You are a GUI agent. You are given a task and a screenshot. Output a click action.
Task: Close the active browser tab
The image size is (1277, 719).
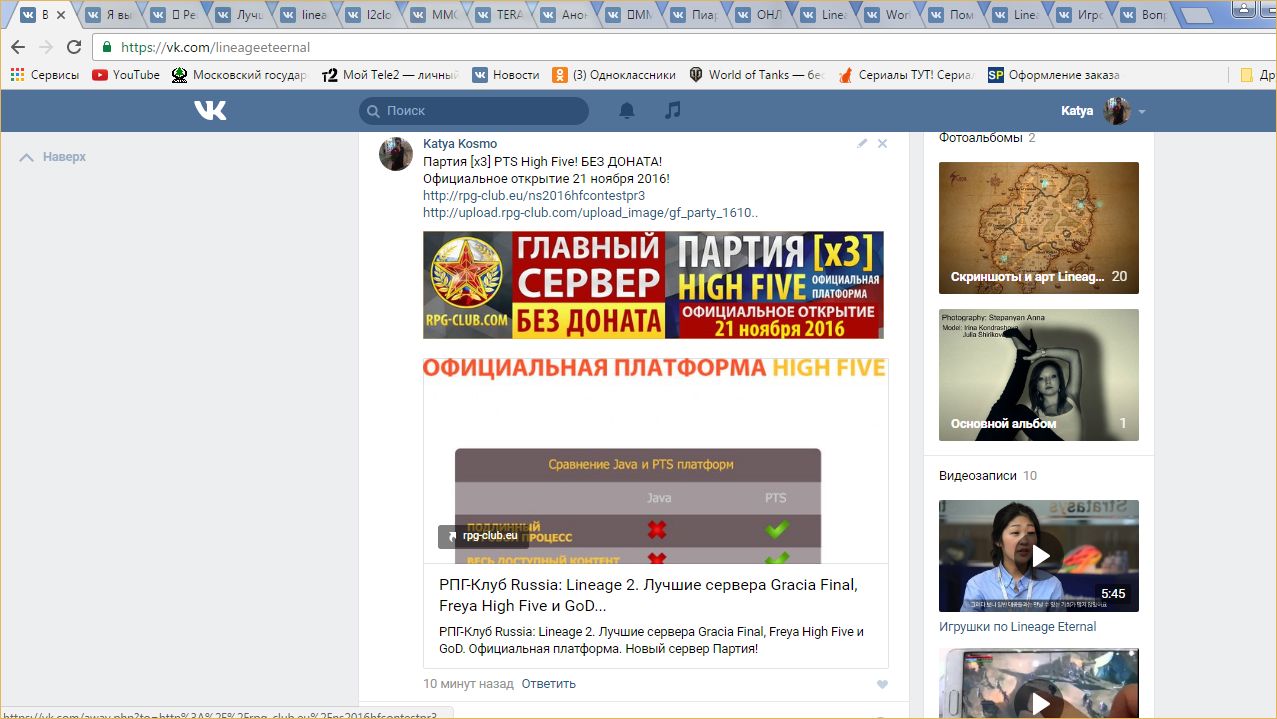(61, 15)
